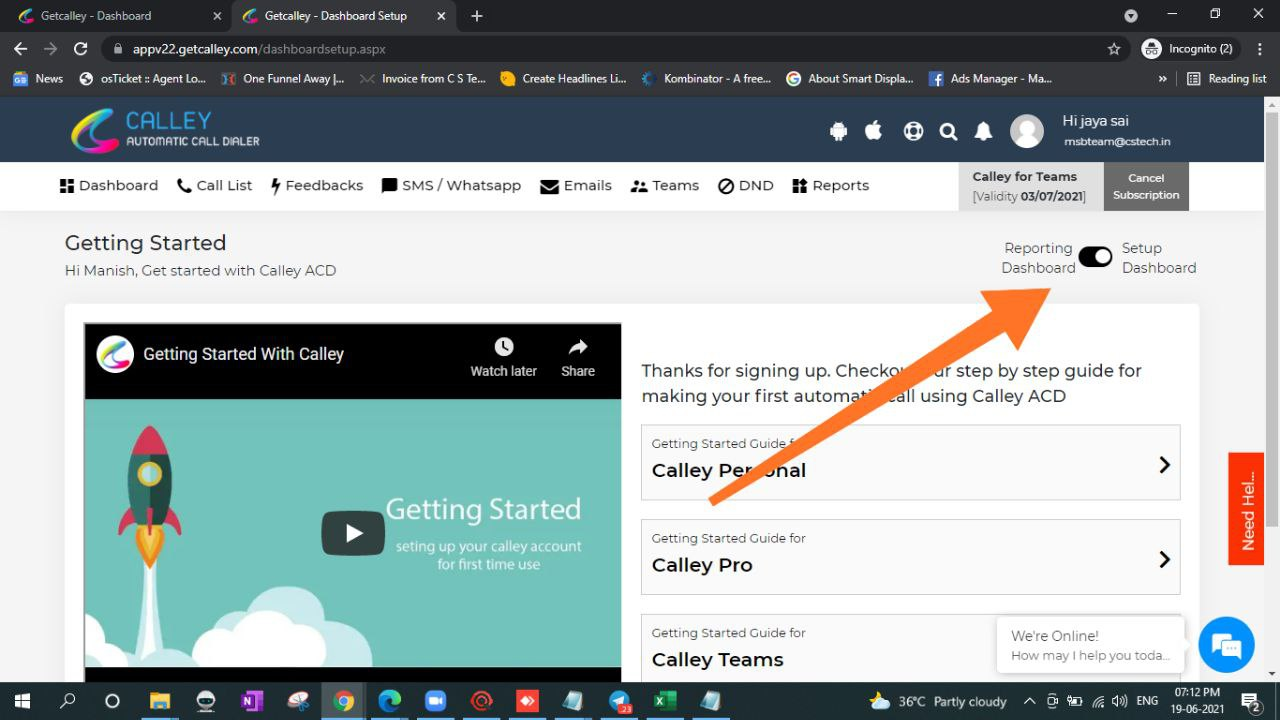Open Microsoft Edge from the taskbar
Viewport: 1280px width, 720px height.
(390, 701)
